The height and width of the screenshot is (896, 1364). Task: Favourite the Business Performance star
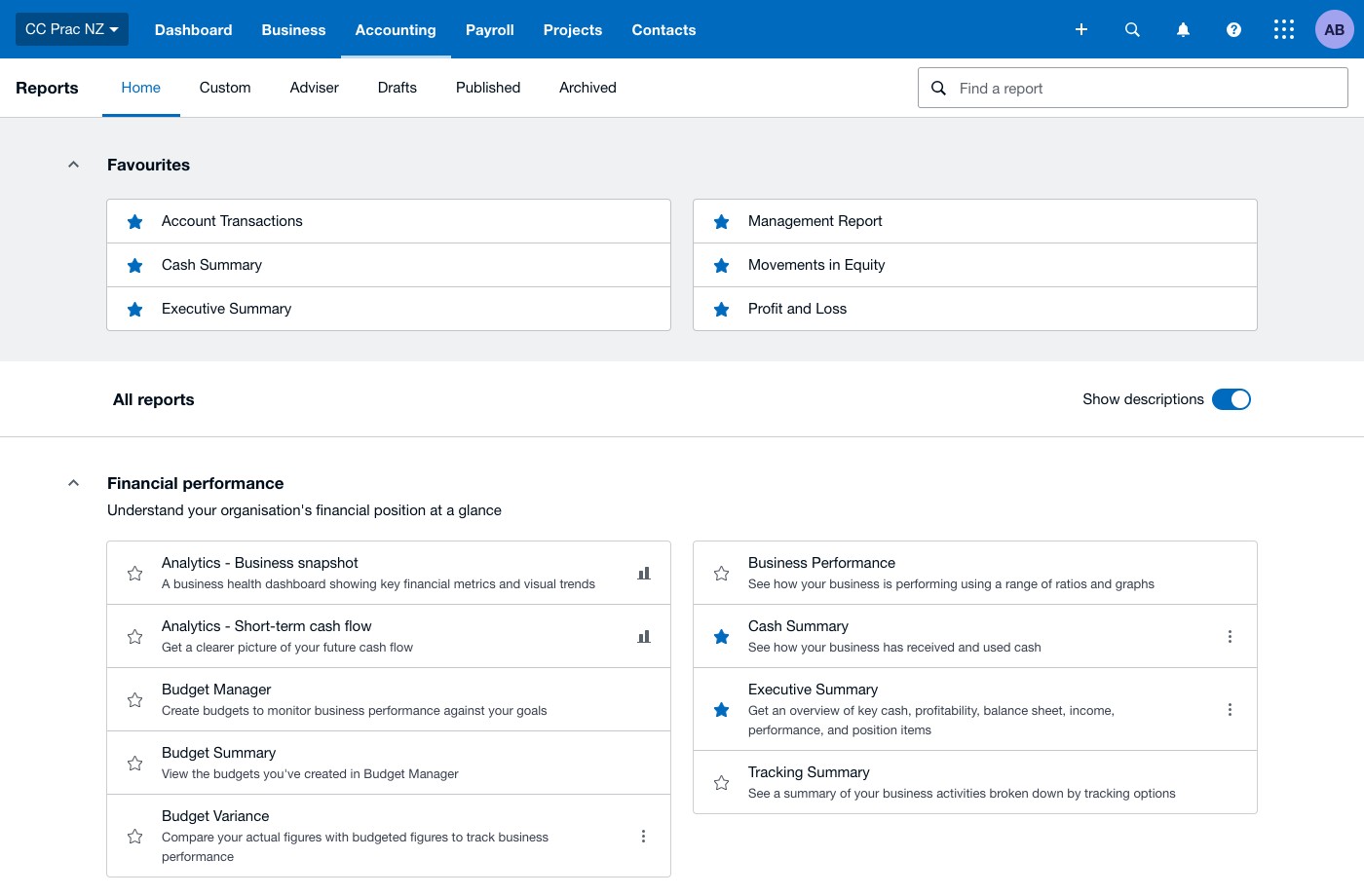pyautogui.click(x=722, y=574)
